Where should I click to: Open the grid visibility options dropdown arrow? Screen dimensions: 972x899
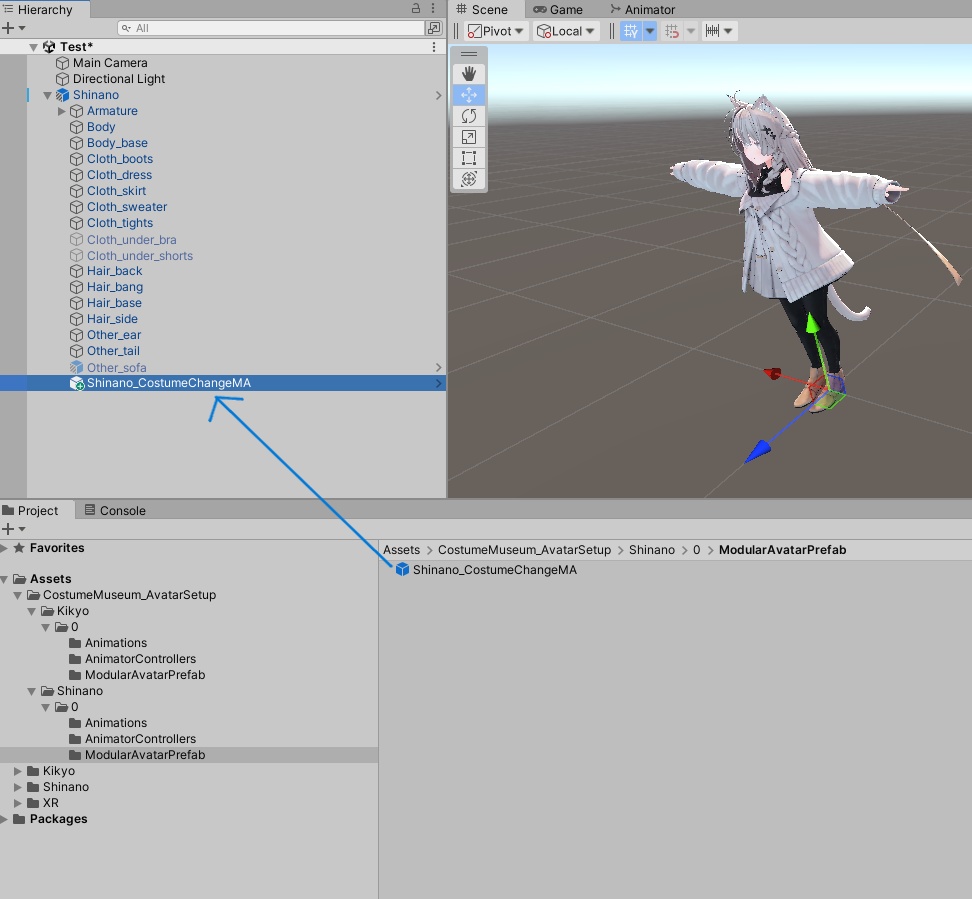649,31
